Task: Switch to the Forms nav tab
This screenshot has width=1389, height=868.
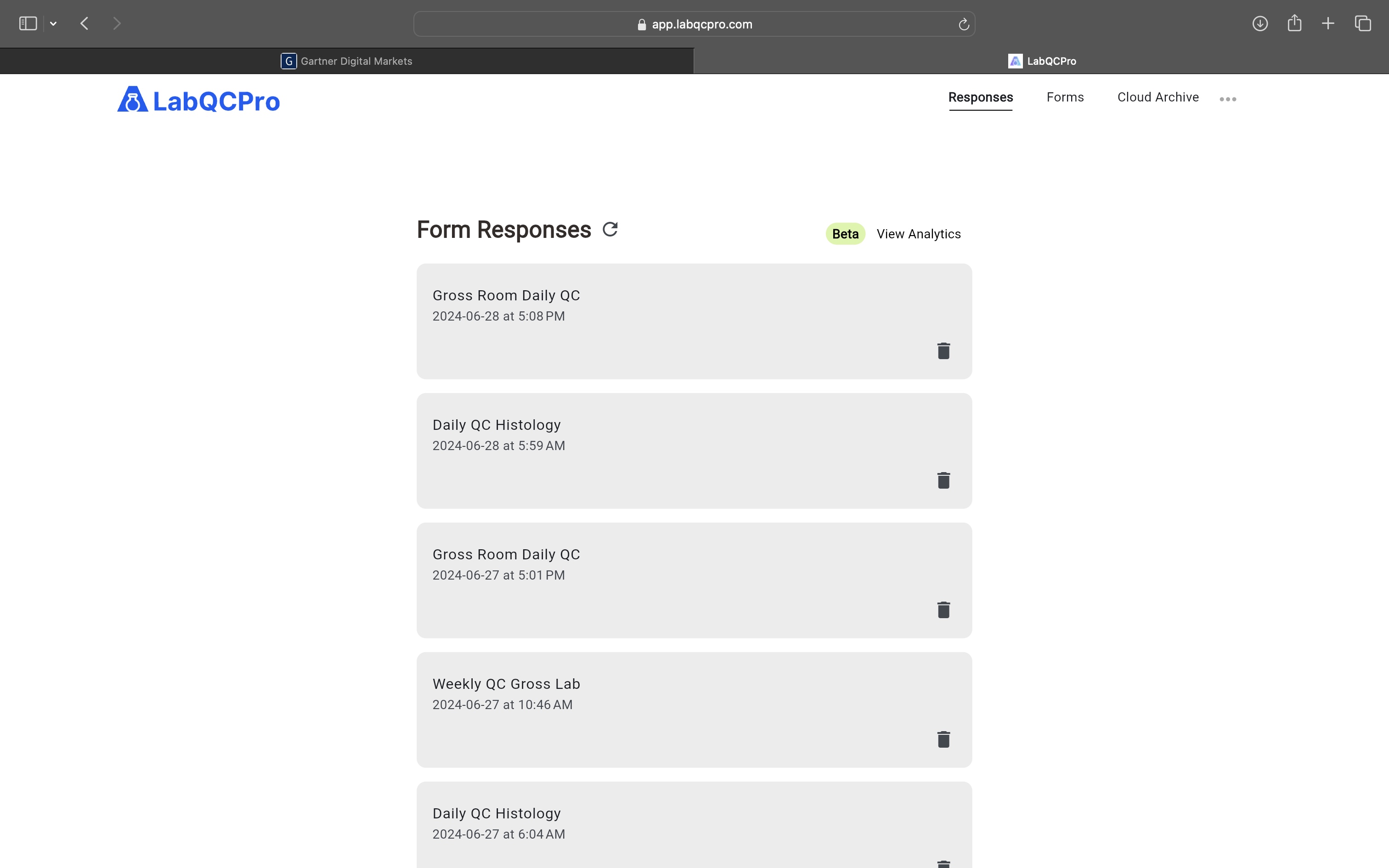Action: 1065,97
